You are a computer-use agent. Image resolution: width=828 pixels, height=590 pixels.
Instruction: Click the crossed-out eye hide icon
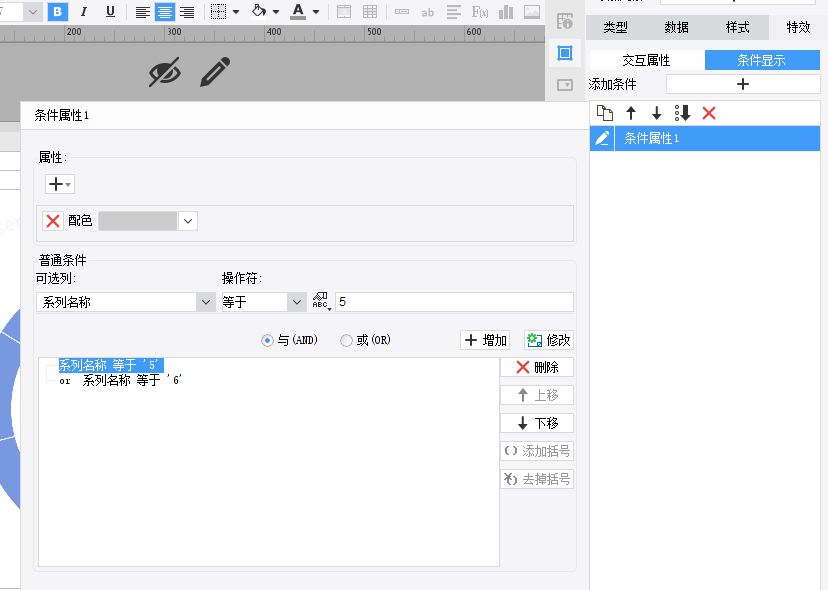pyautogui.click(x=165, y=72)
